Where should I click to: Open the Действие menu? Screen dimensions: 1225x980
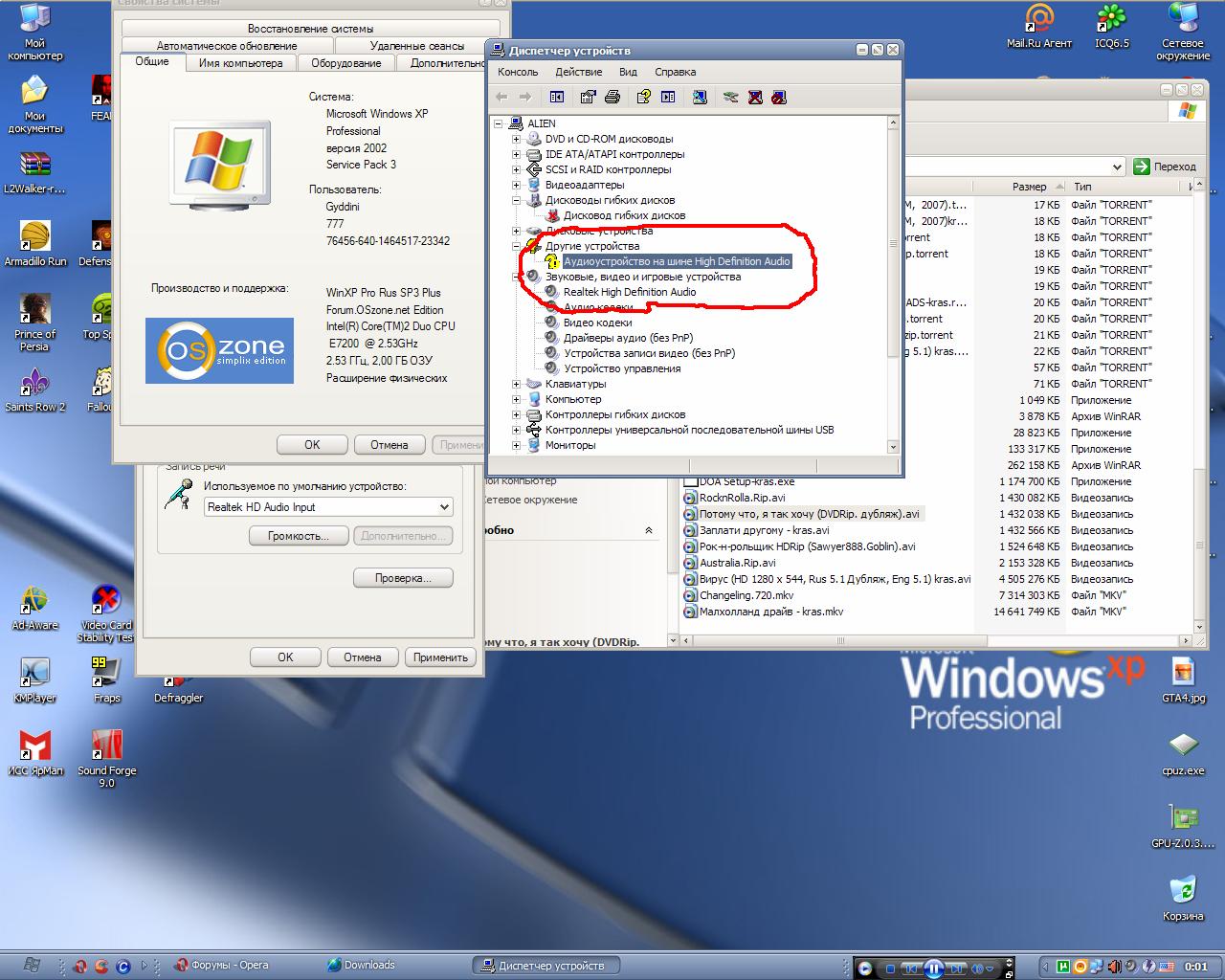click(x=578, y=72)
